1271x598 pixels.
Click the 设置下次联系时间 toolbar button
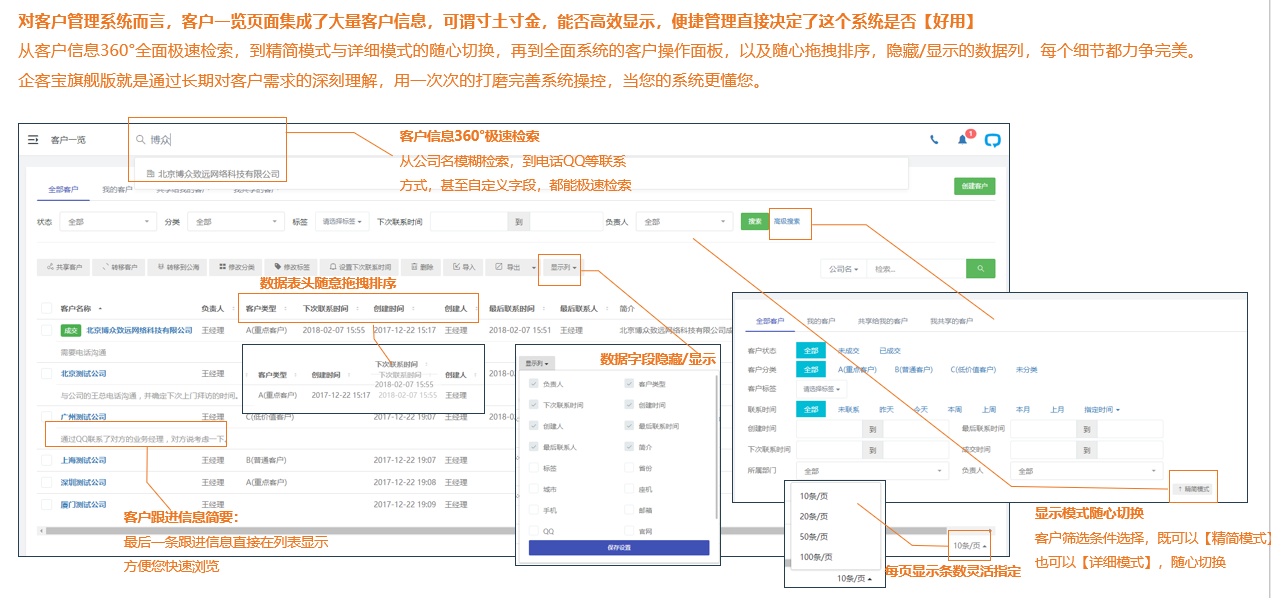click(360, 267)
